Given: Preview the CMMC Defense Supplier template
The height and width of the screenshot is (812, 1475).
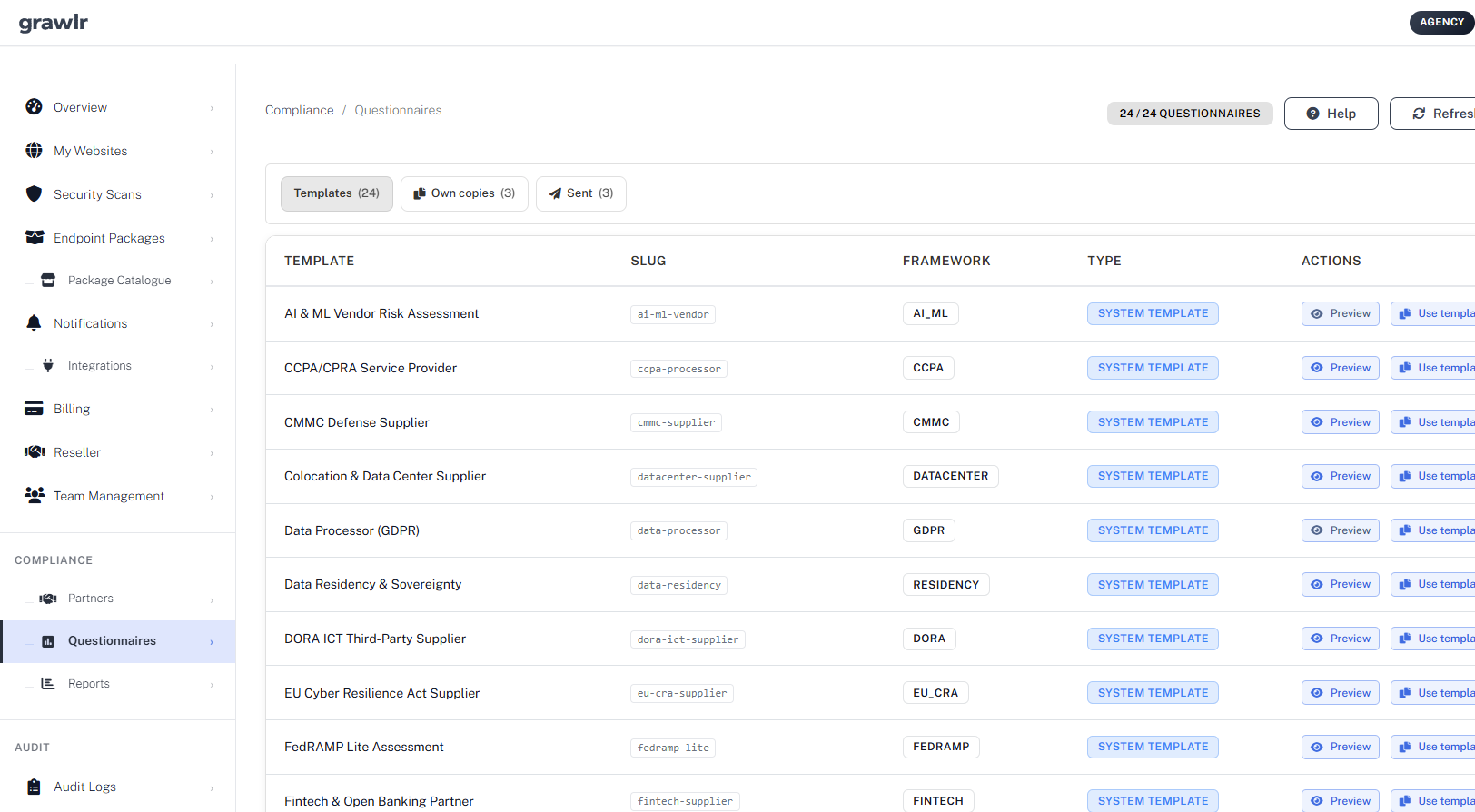Looking at the screenshot, I should click(x=1341, y=422).
